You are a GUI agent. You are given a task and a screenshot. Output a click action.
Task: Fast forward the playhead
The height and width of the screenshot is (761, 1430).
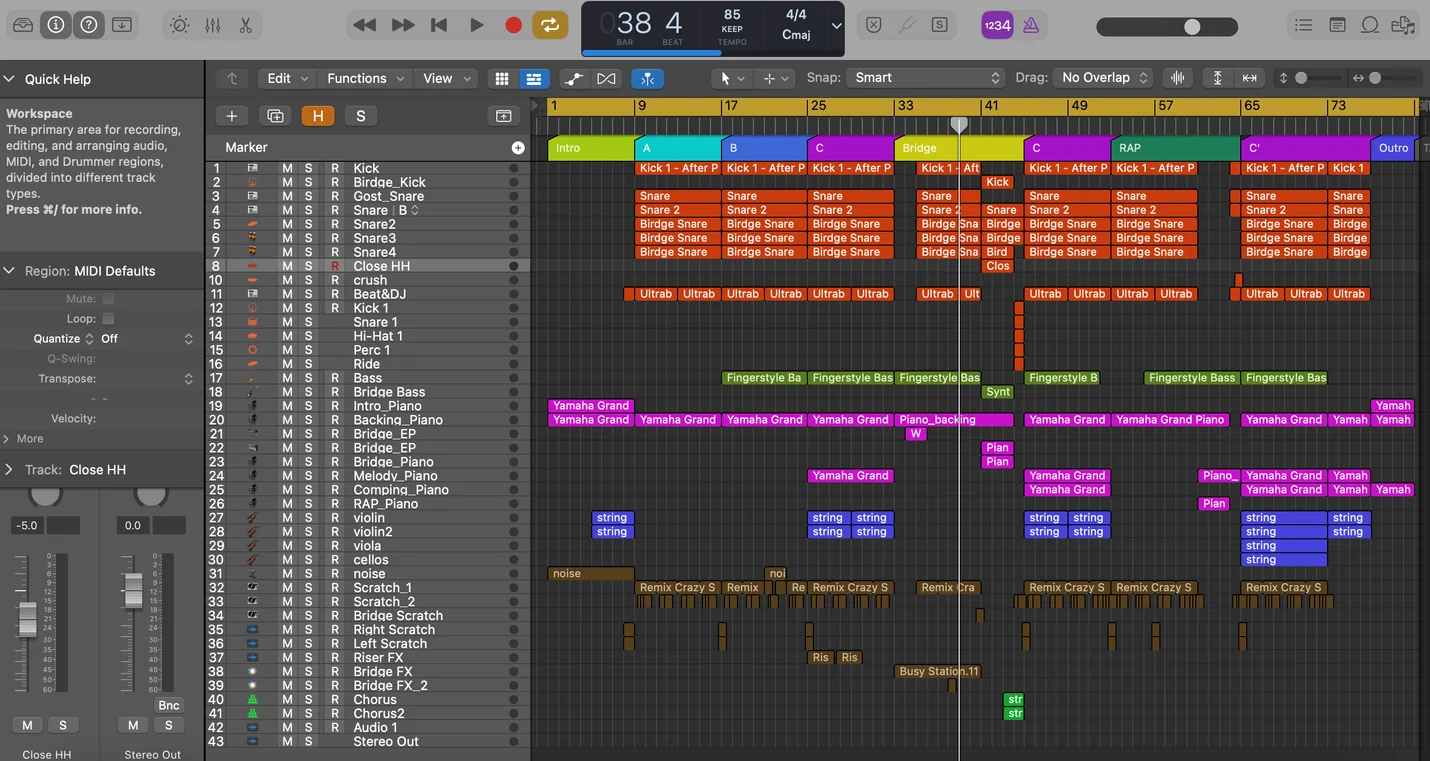(402, 25)
